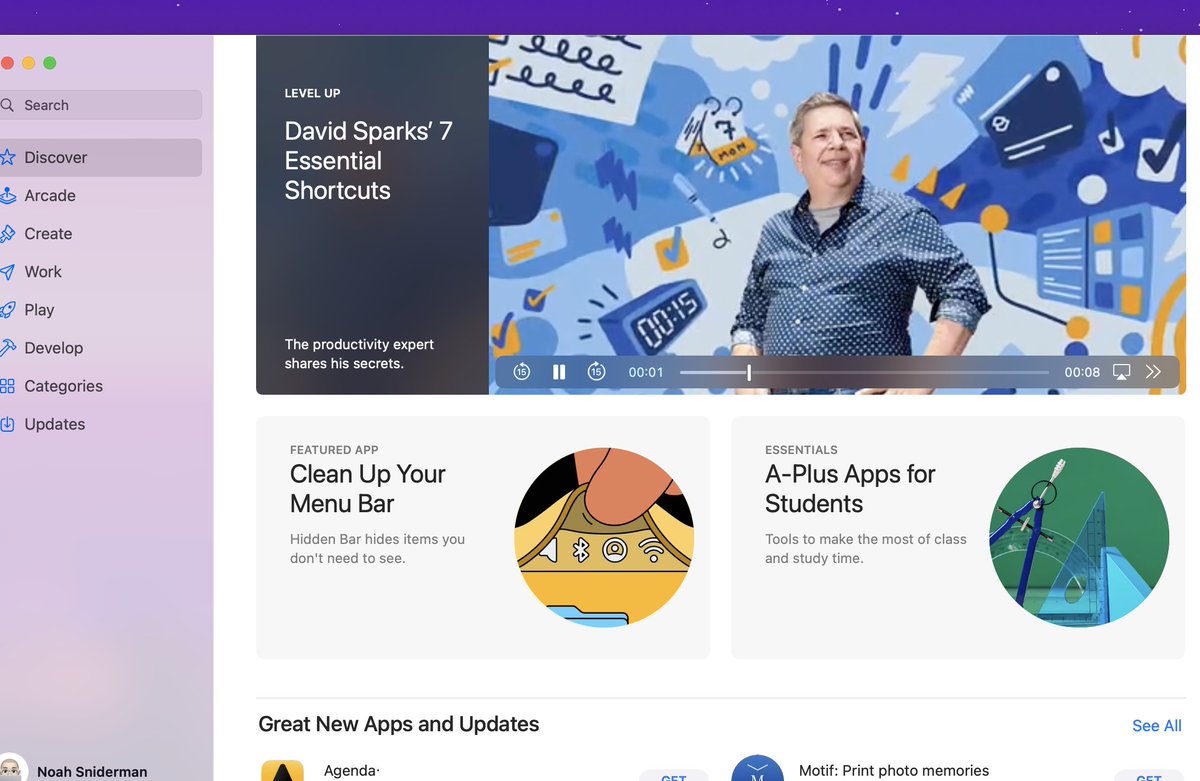
Task: Open the Discover section
Action: [101, 157]
